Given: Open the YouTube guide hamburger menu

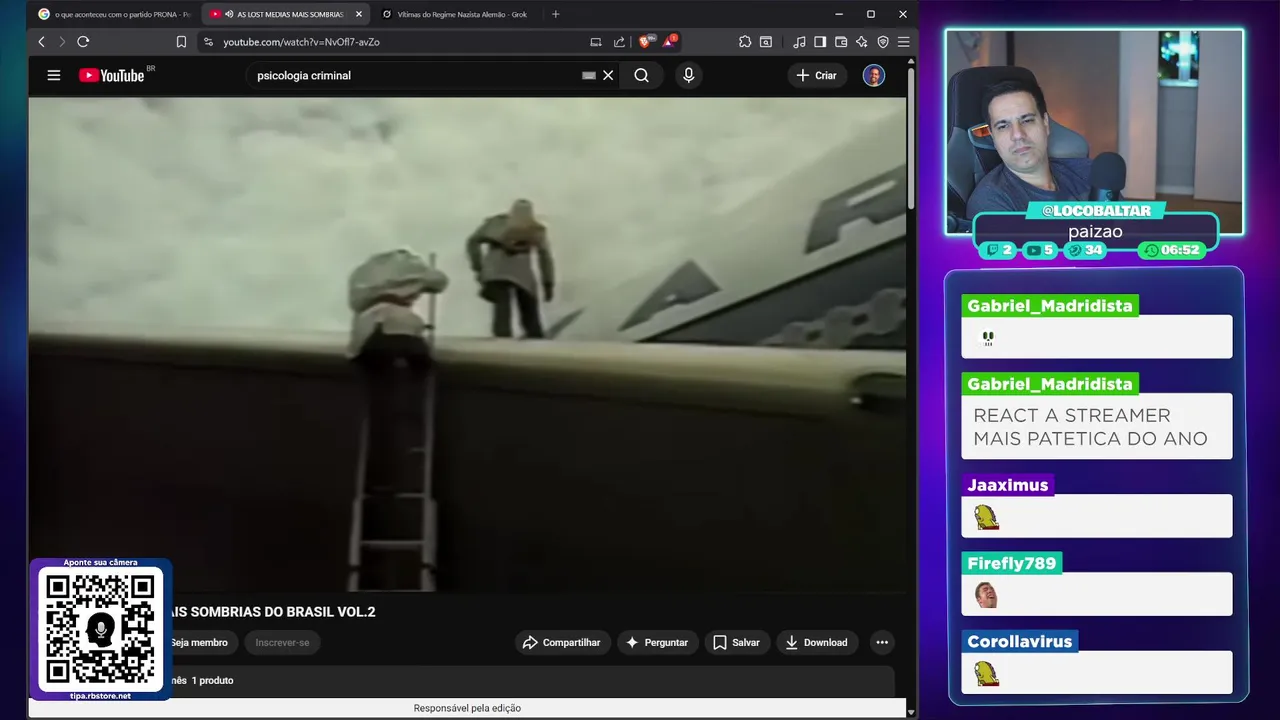Looking at the screenshot, I should [54, 75].
